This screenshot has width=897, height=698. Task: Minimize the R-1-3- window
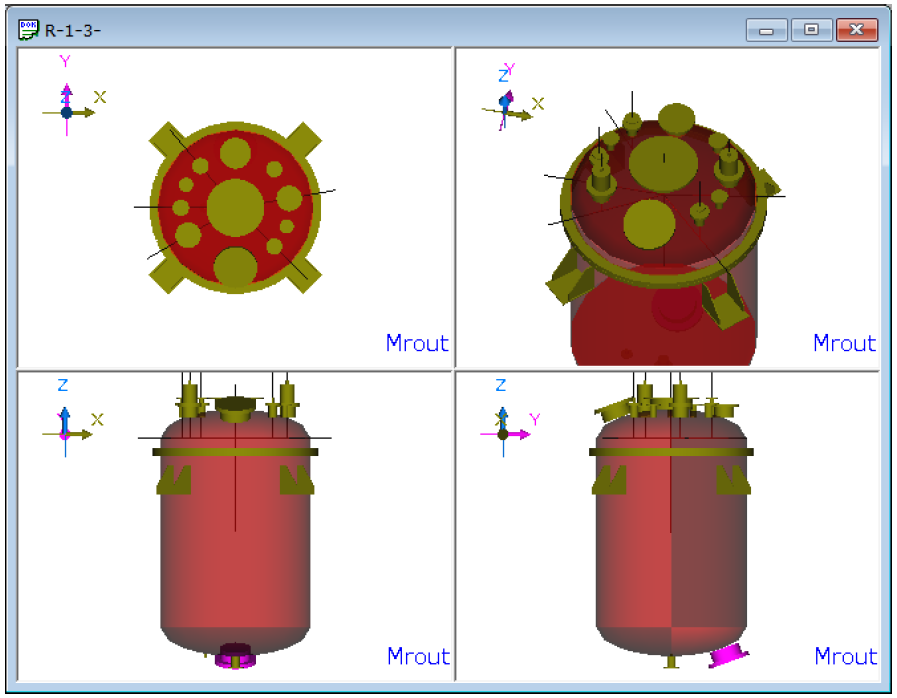coord(767,30)
